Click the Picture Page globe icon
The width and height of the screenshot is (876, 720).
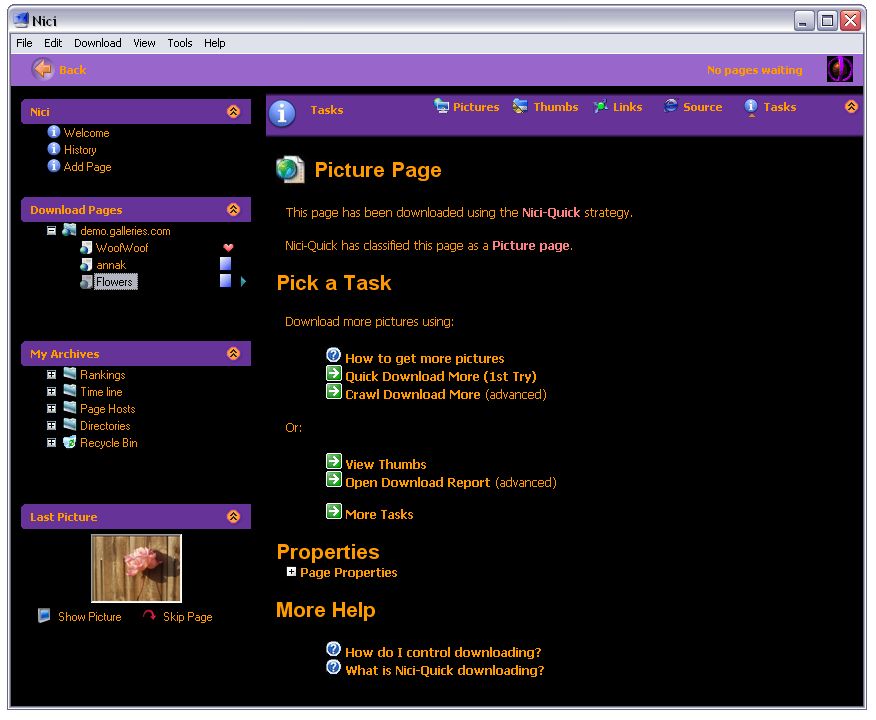pyautogui.click(x=291, y=169)
